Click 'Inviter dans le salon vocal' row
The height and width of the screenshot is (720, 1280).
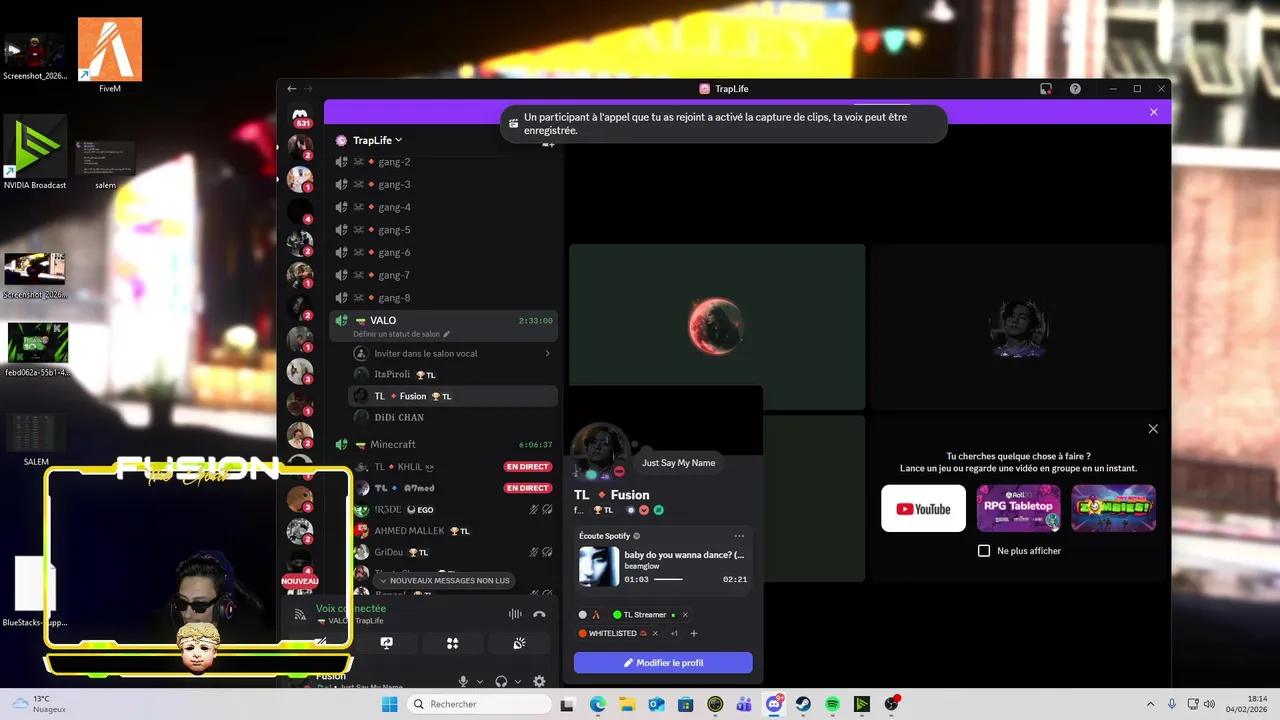(452, 354)
